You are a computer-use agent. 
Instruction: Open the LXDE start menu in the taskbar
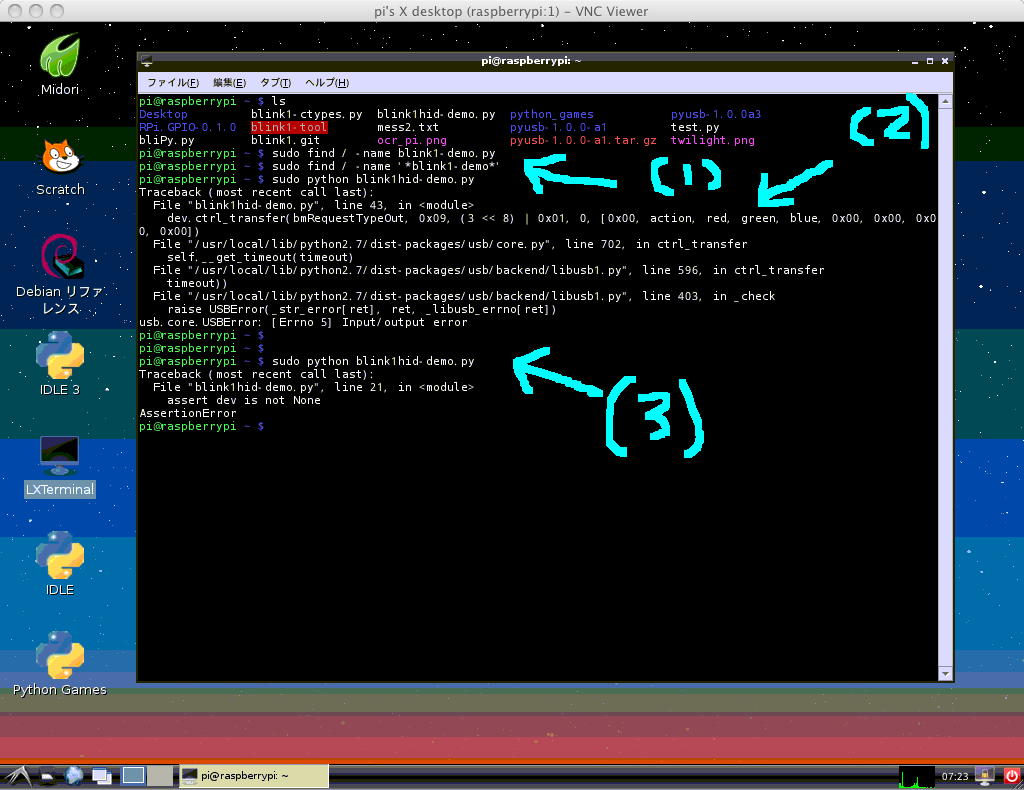16,776
